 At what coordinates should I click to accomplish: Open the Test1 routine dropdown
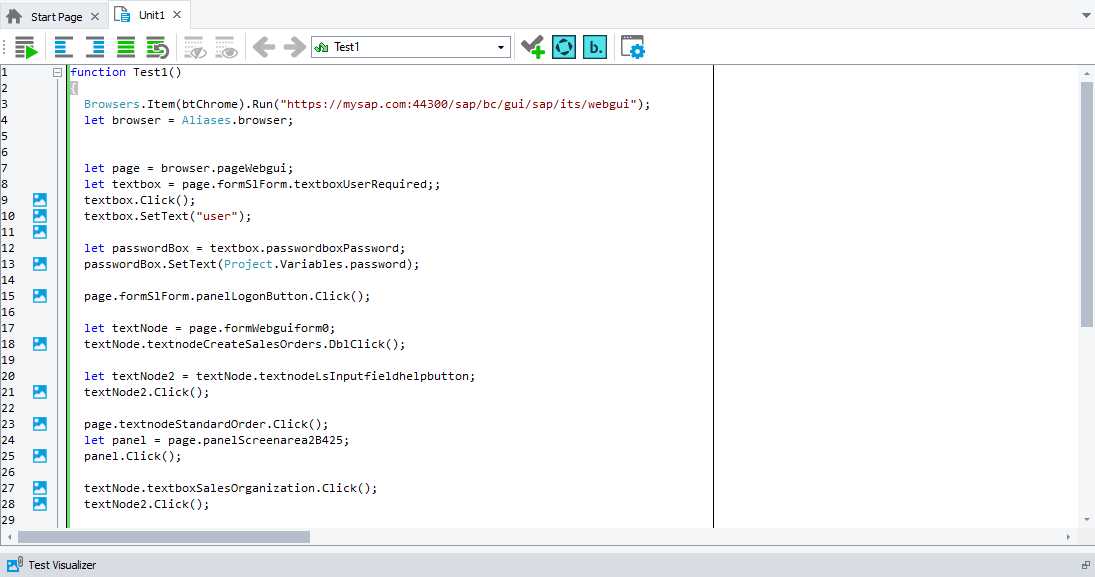pos(501,46)
